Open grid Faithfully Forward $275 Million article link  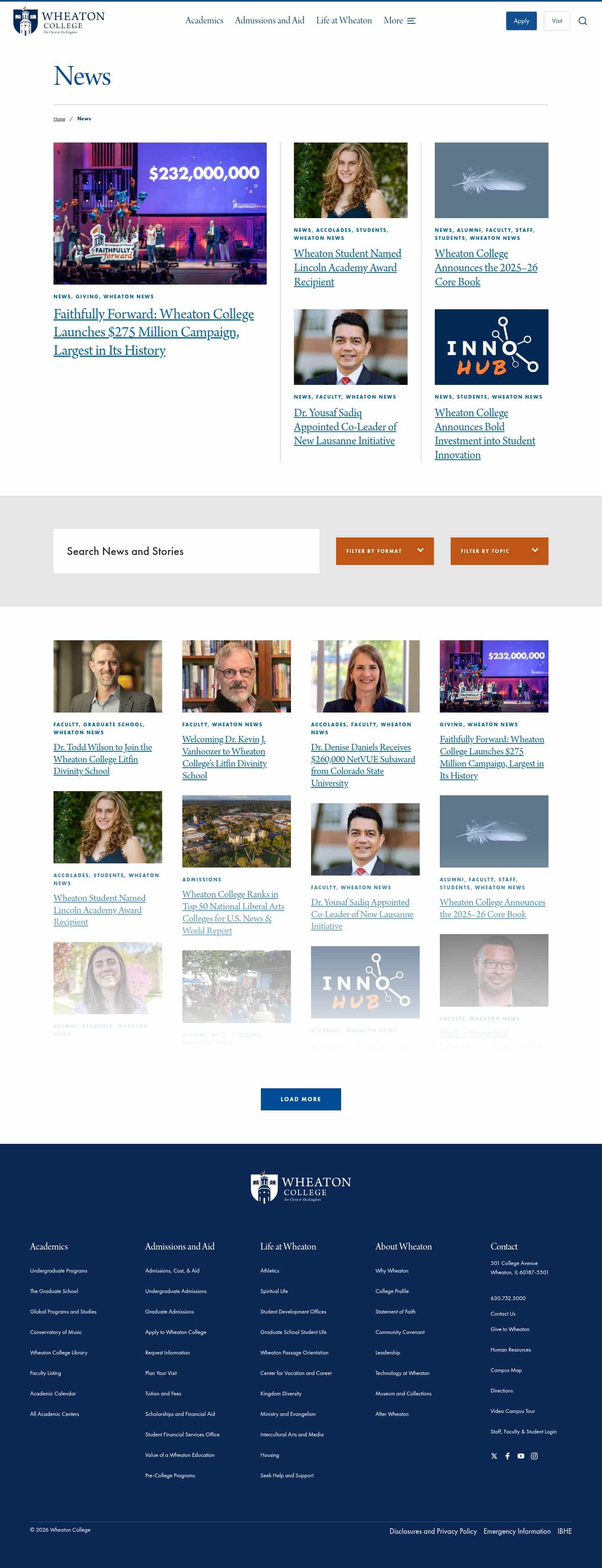click(492, 757)
